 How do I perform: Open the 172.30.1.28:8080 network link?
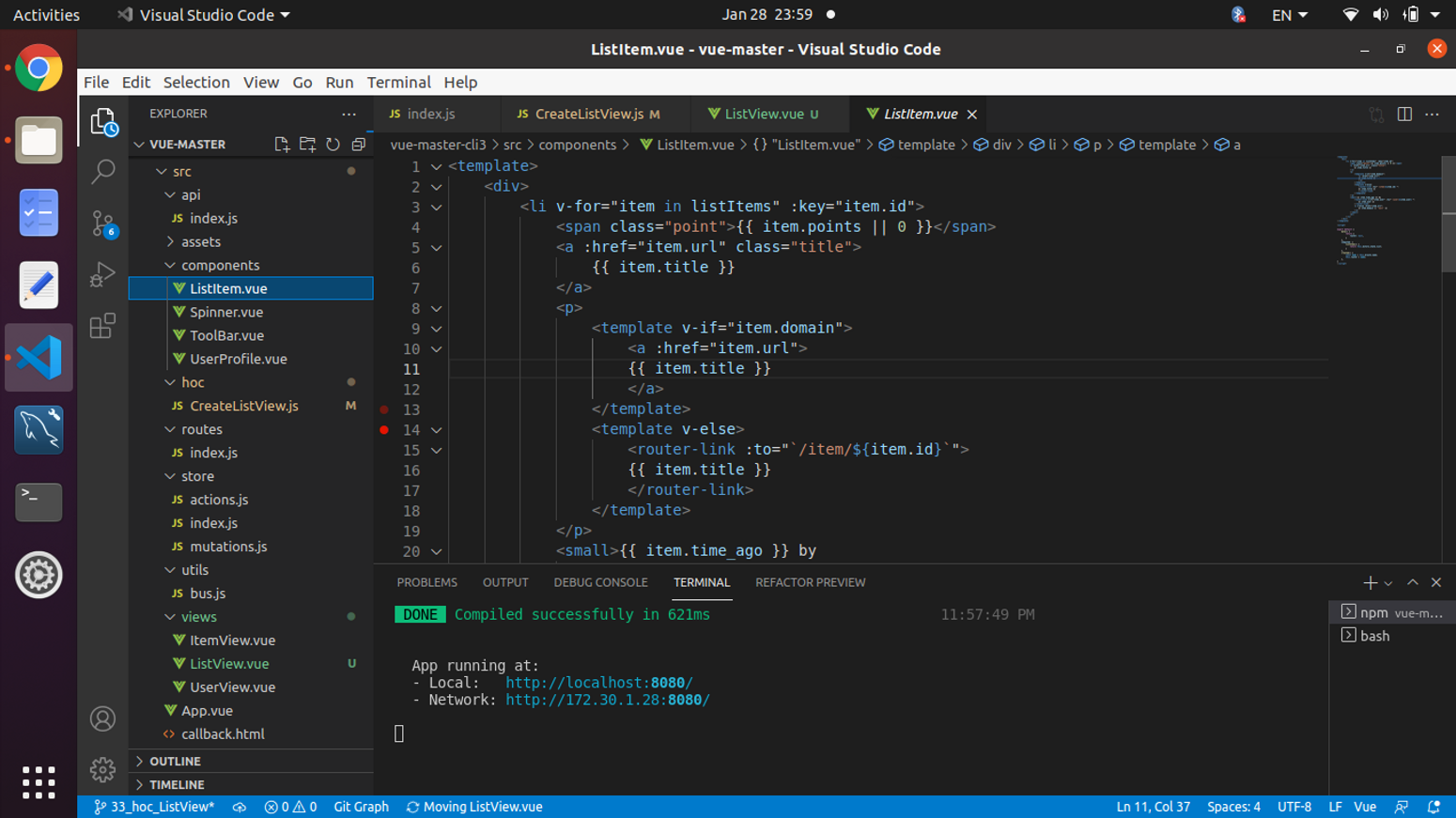608,700
